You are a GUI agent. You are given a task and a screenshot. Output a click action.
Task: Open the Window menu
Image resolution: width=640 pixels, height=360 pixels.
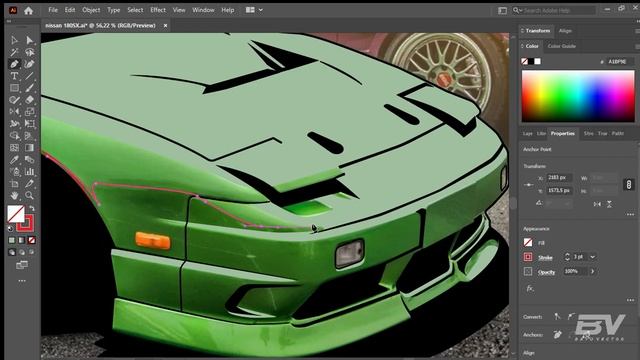[x=203, y=10]
